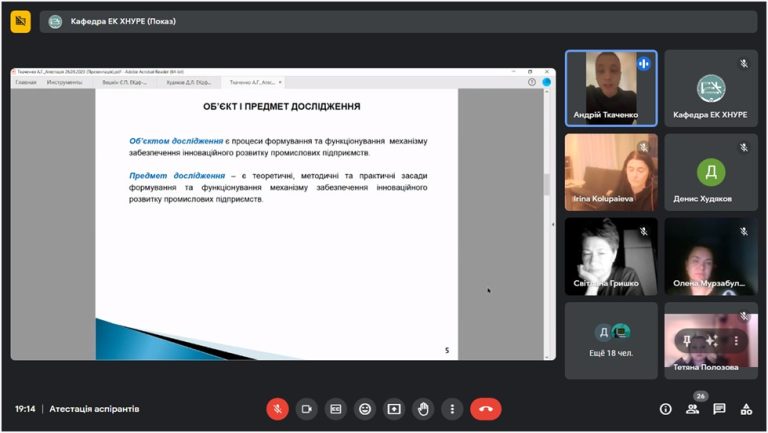Click the Атестація аспірантів meeting name
The height and width of the screenshot is (433, 768).
(94, 409)
